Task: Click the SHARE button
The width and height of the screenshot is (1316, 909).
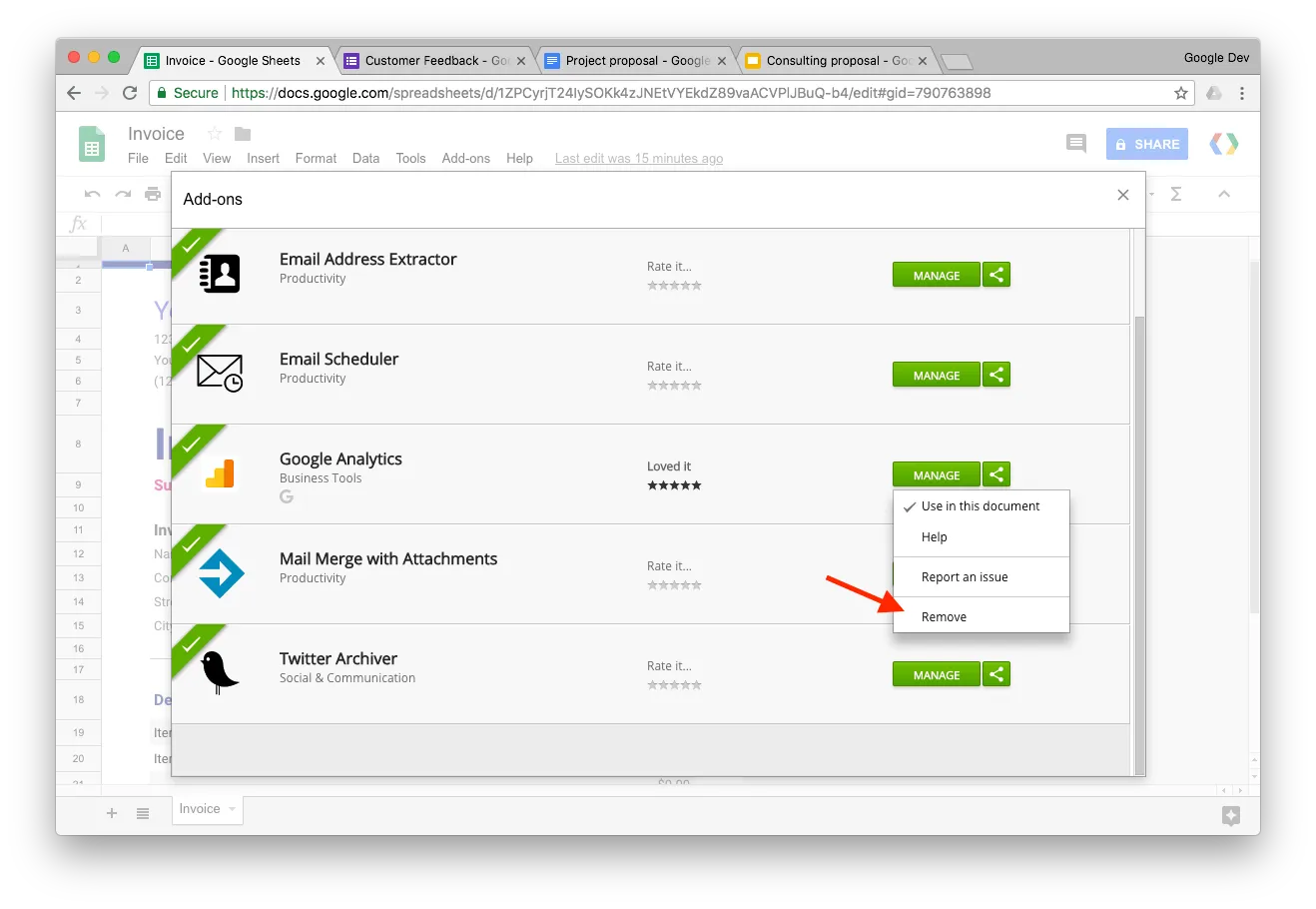Action: pyautogui.click(x=1146, y=143)
